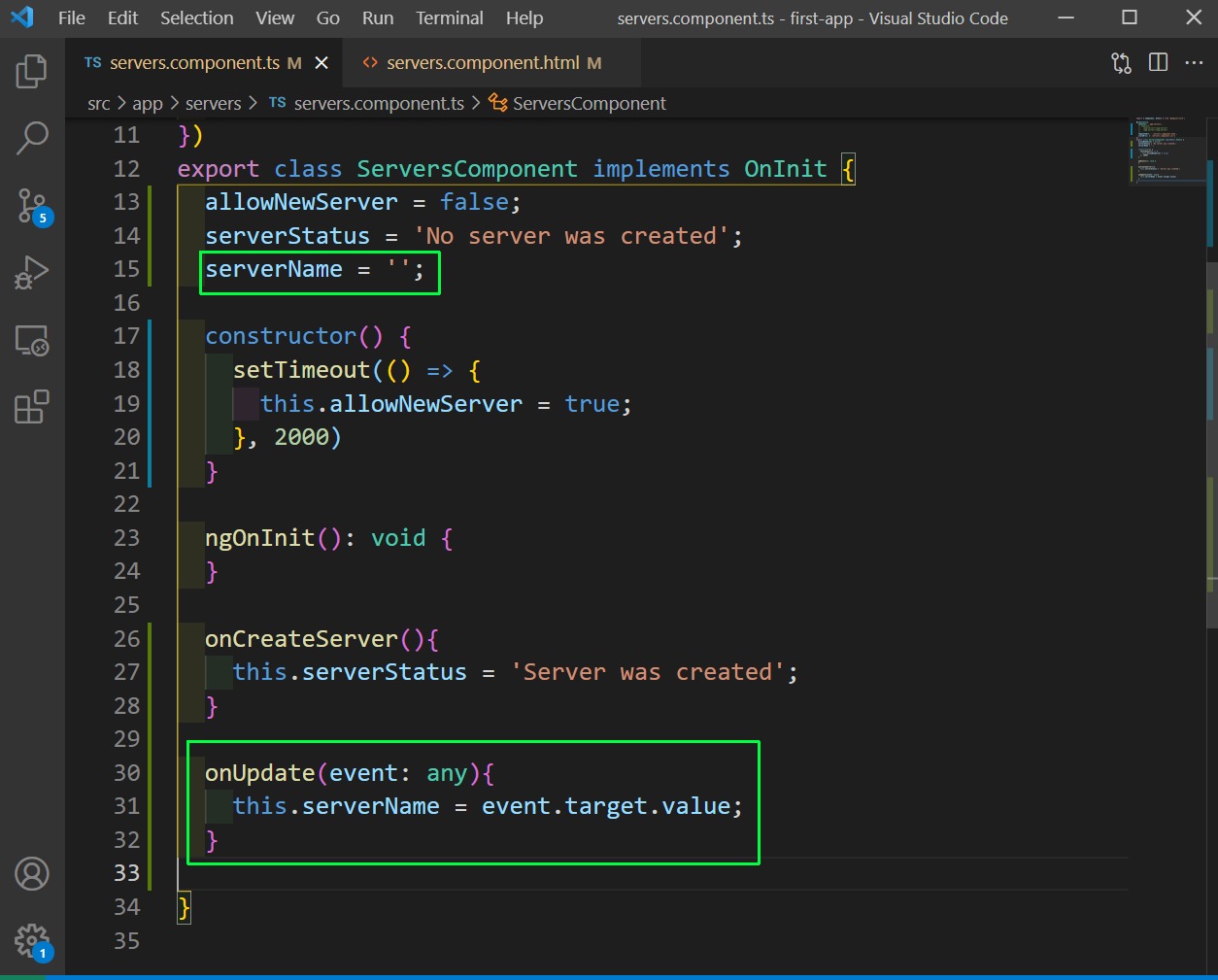Open the View menu
This screenshot has height=980, width=1218.
click(x=275, y=17)
